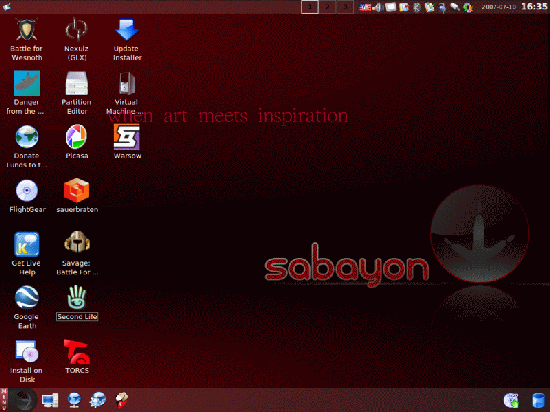Open the Sabayon main menu launcher
The width and height of the screenshot is (550, 412).
click(x=23, y=400)
